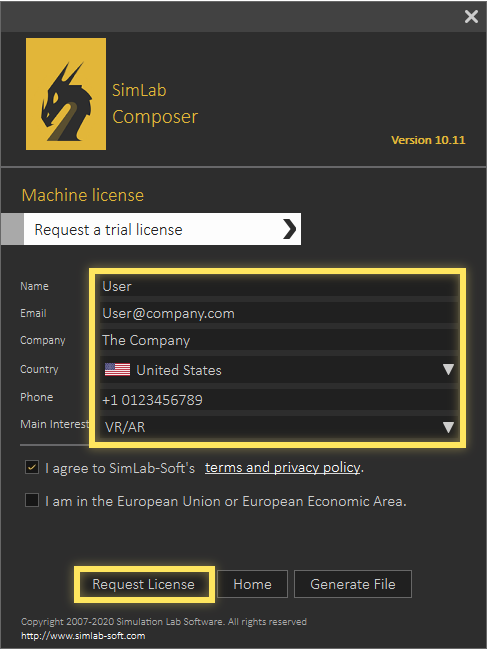Expand the Country dropdown arrow

pyautogui.click(x=448, y=369)
